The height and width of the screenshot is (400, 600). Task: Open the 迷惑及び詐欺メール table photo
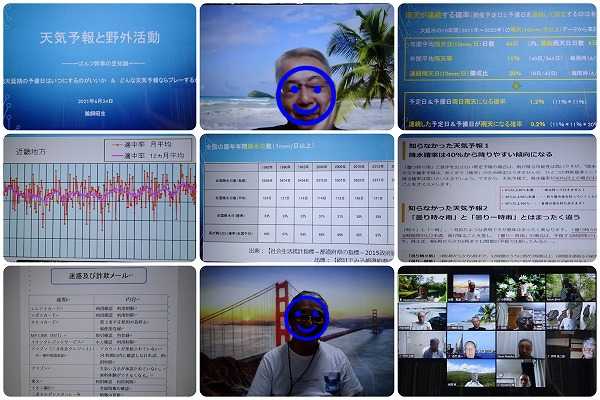tap(99, 331)
